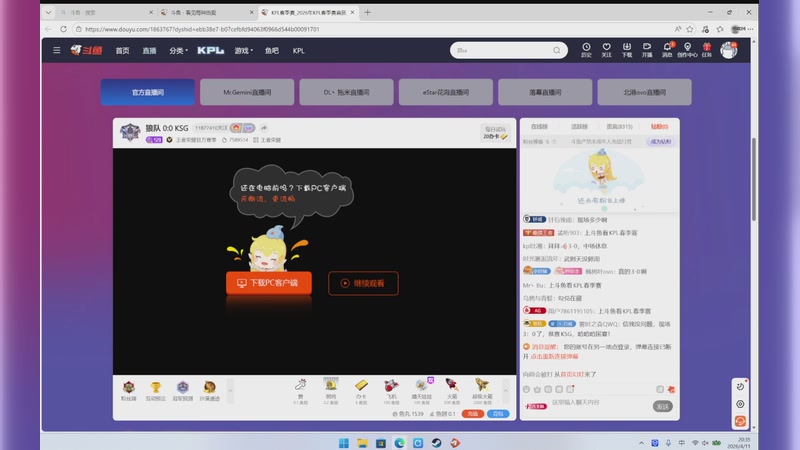The width and height of the screenshot is (800, 450).
Task: Click the crown icon in the chat toolbar
Action: pyautogui.click(x=537, y=389)
